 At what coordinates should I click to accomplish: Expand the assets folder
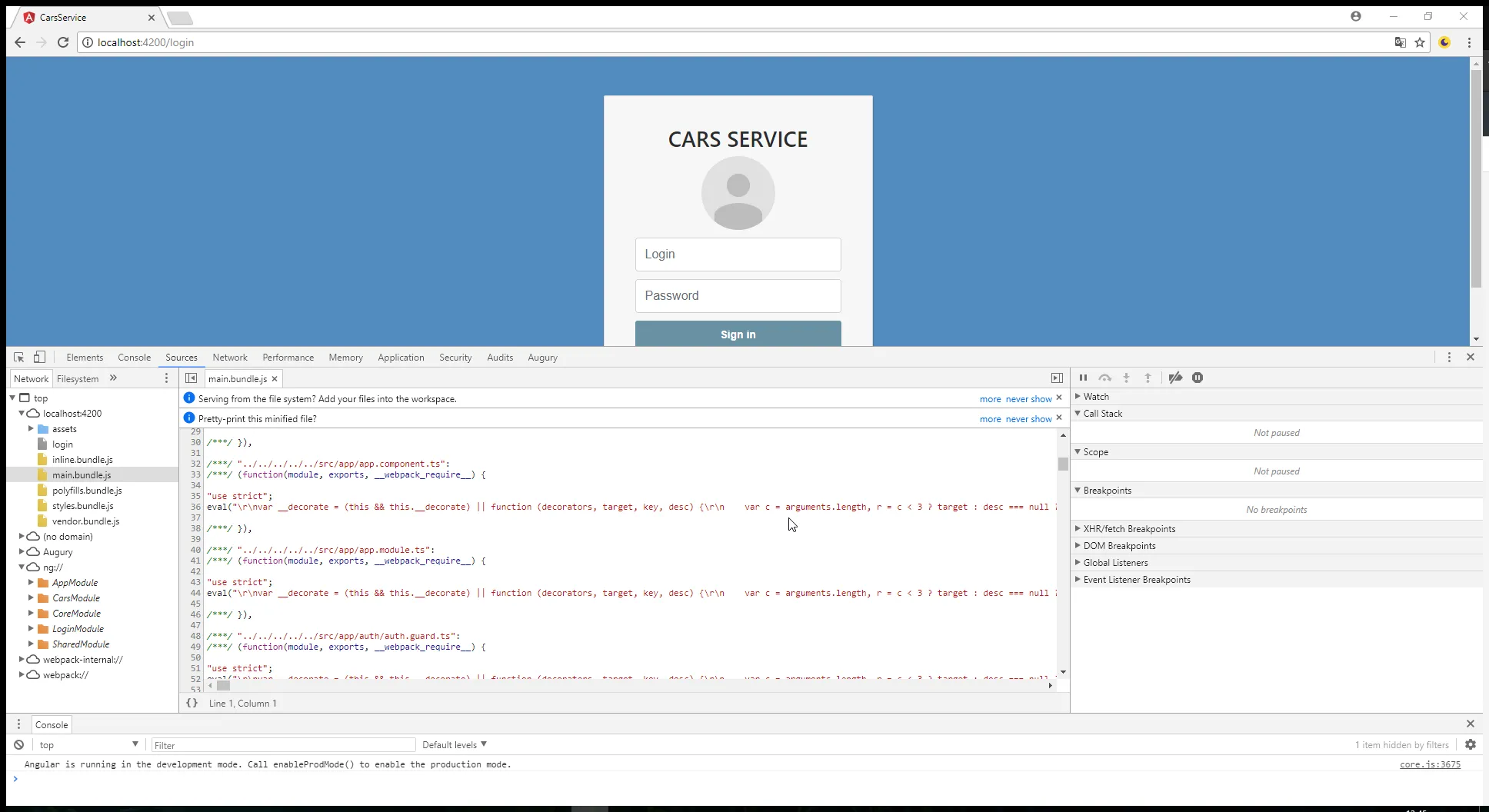point(31,428)
